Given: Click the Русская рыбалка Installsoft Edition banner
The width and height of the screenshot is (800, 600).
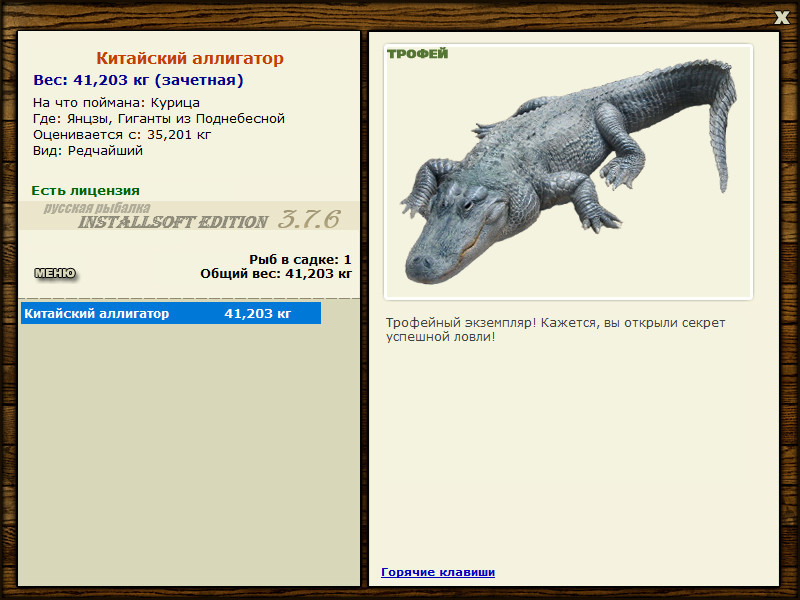Looking at the screenshot, I should coord(189,215).
